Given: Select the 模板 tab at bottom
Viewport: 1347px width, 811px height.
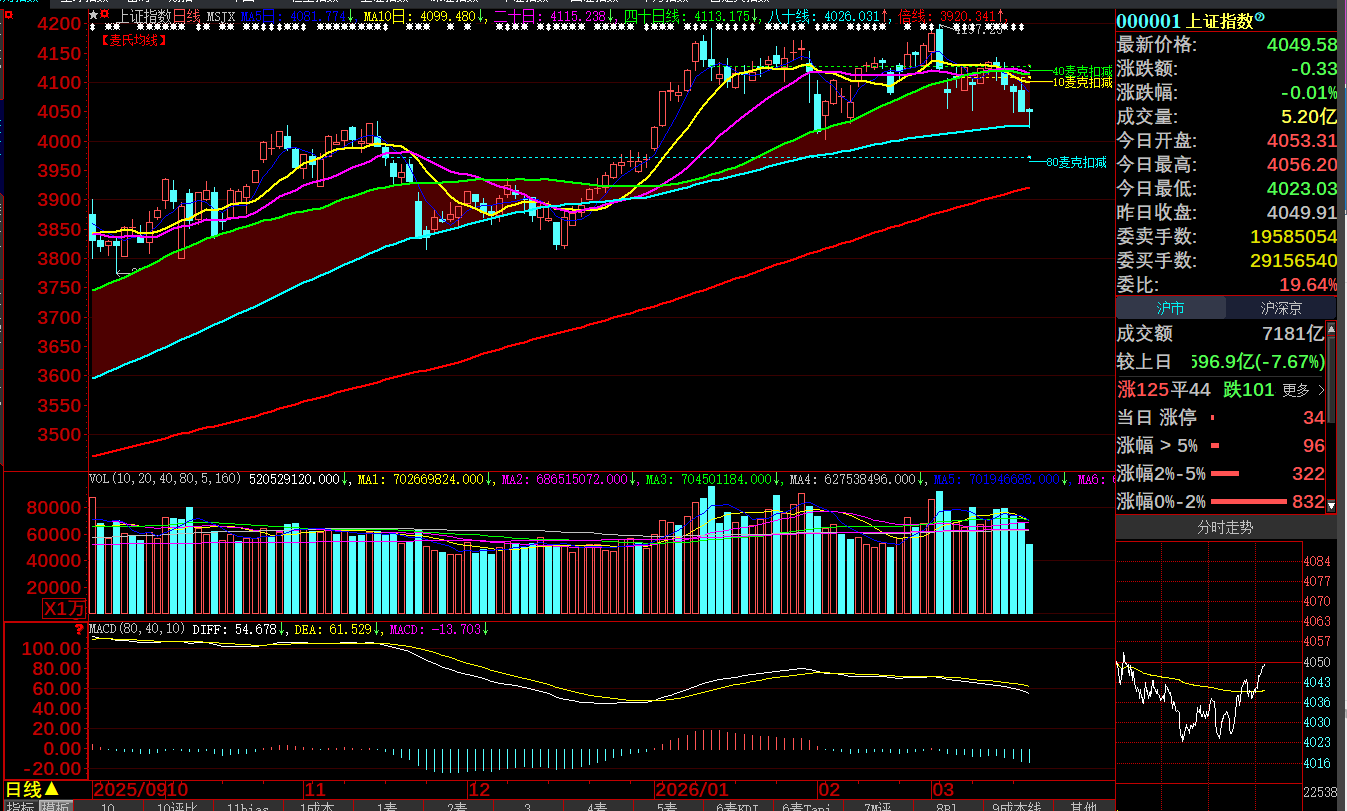Looking at the screenshot, I should tap(56, 806).
